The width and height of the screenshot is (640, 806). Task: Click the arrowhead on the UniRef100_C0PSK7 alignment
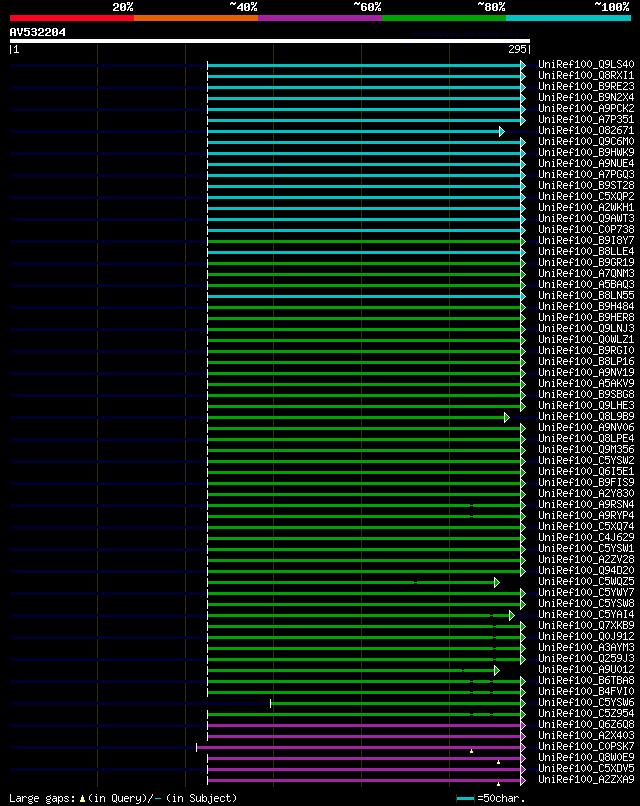523,747
